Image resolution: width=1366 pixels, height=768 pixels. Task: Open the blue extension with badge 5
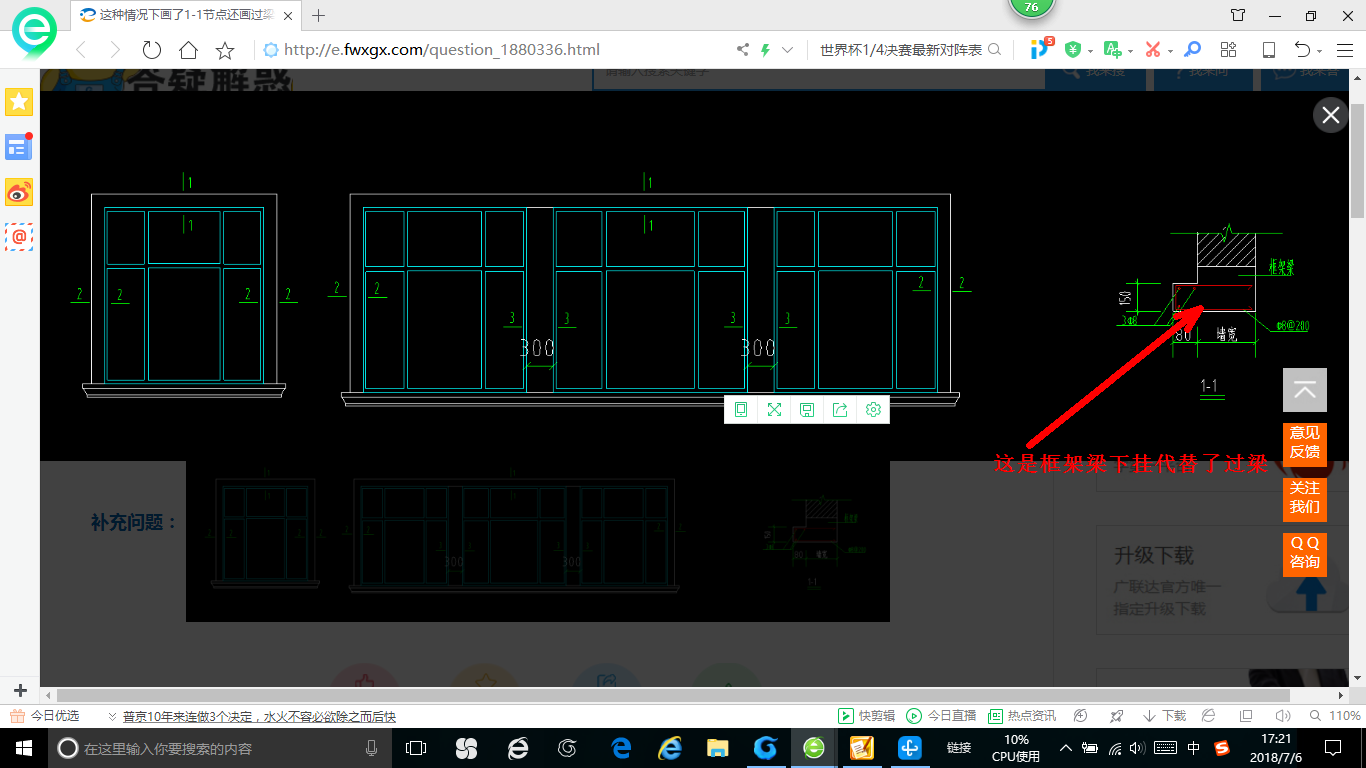click(x=1041, y=48)
